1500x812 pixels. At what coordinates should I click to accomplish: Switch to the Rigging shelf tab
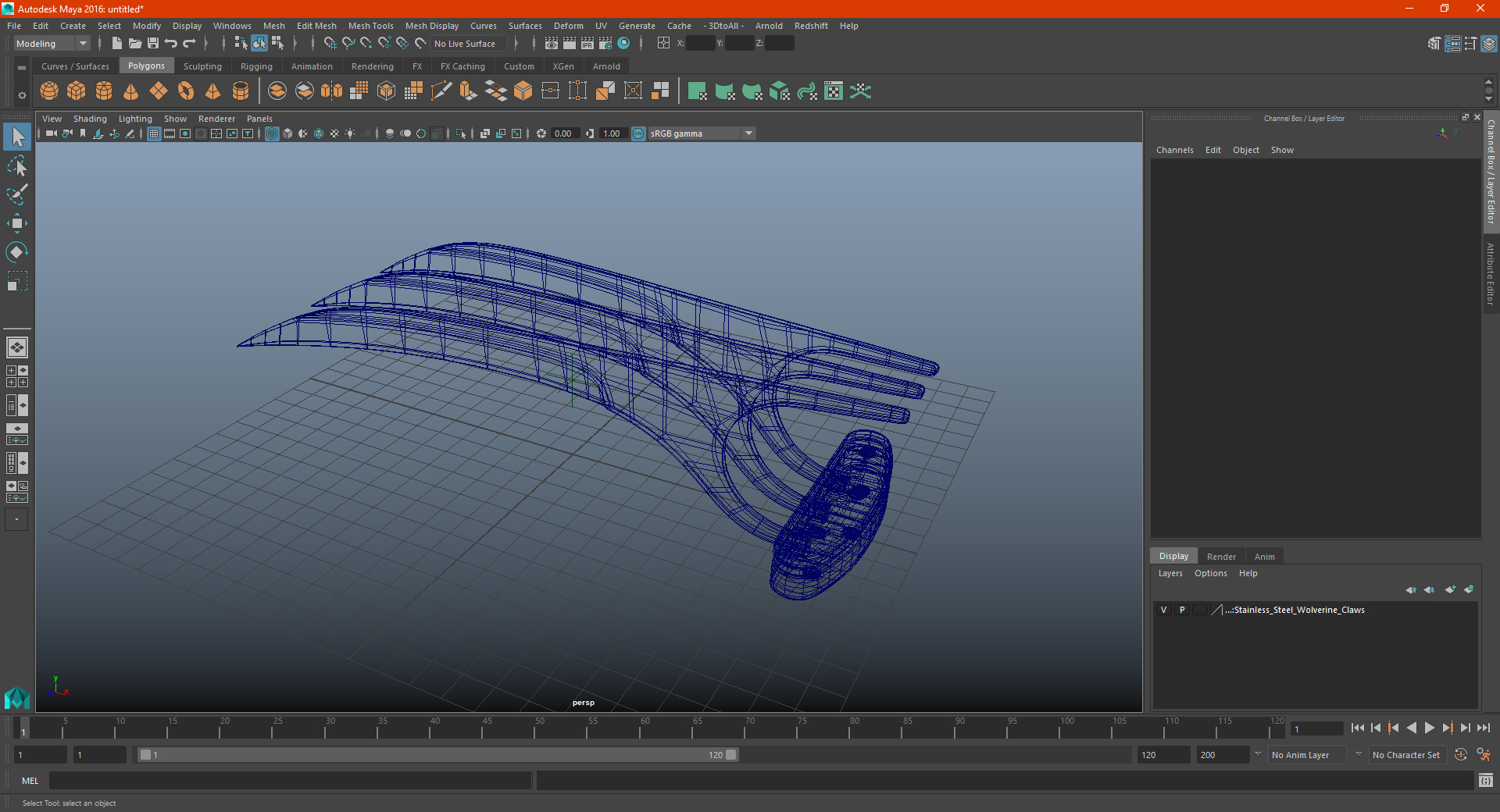tap(256, 66)
